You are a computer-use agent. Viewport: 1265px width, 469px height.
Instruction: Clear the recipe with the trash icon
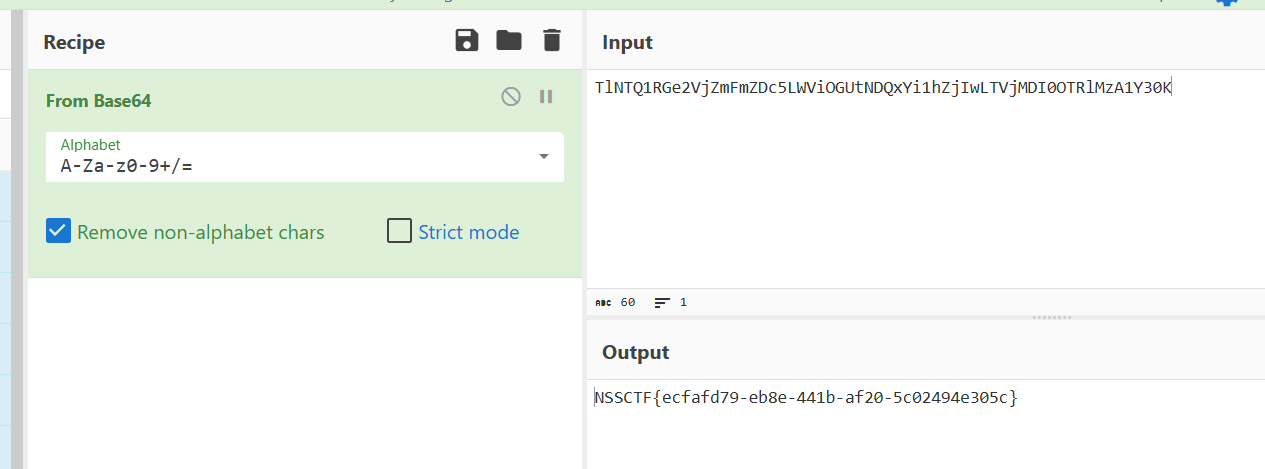(x=552, y=41)
